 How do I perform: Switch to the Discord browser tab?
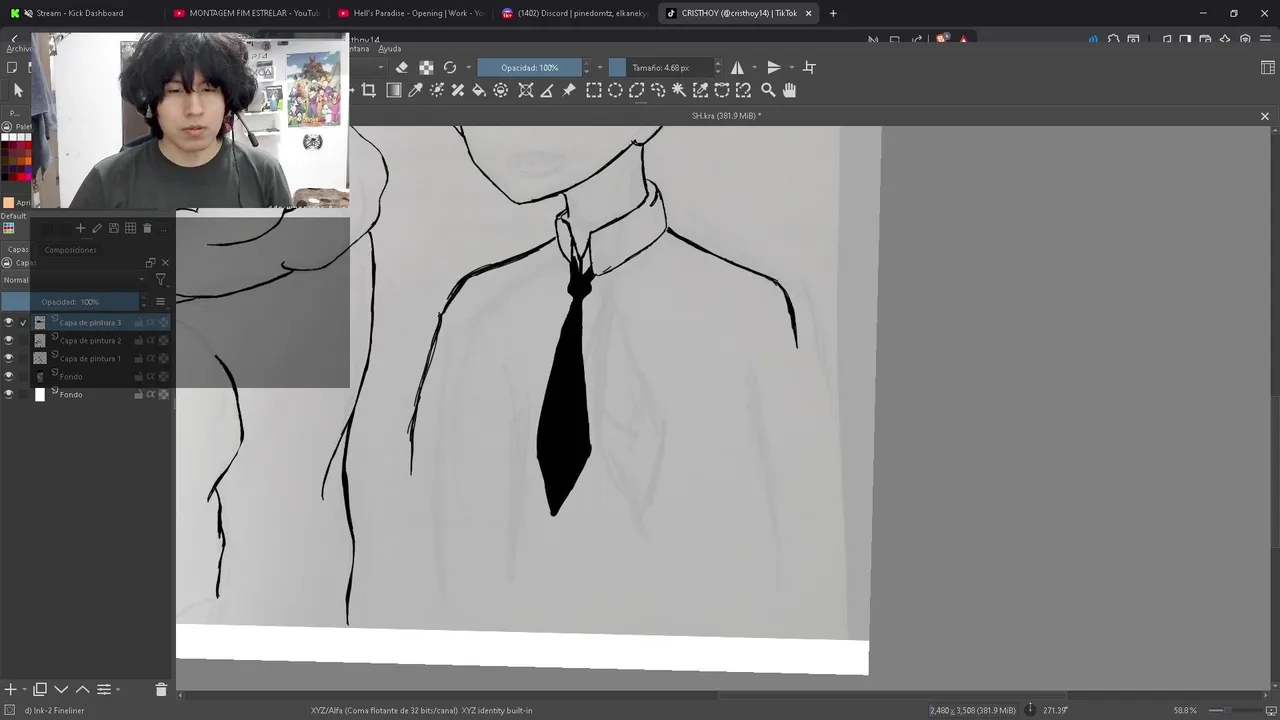pyautogui.click(x=575, y=13)
